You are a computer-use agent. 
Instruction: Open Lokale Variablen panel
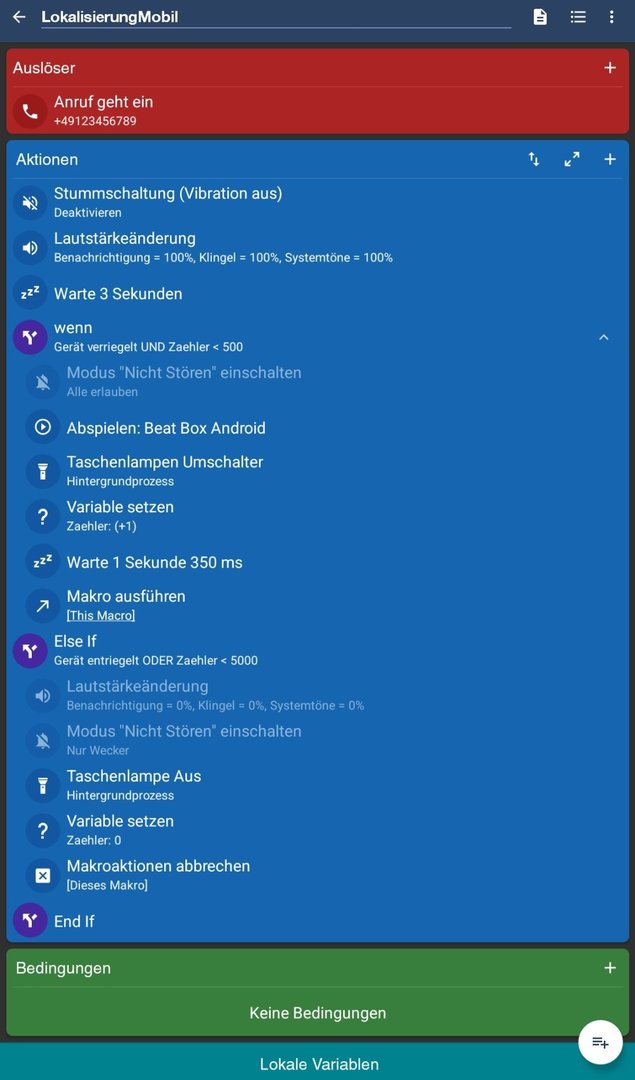coord(318,1064)
